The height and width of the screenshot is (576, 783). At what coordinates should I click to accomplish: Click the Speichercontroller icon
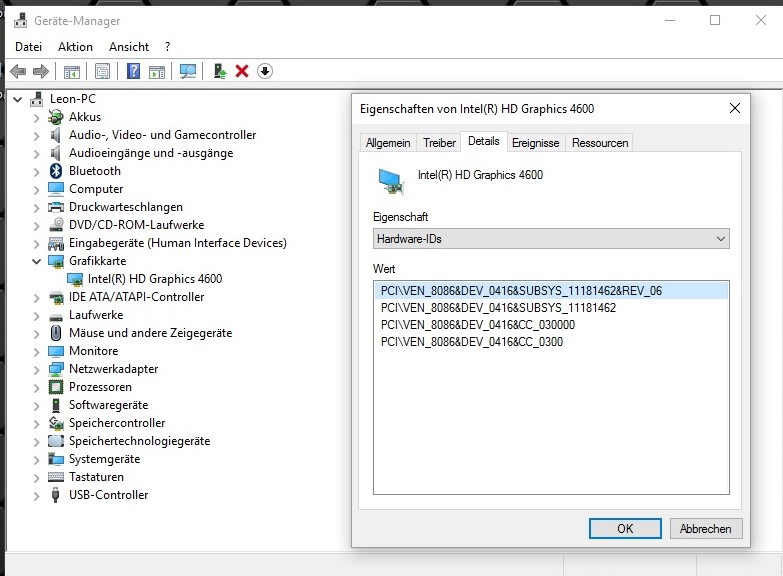click(x=56, y=423)
